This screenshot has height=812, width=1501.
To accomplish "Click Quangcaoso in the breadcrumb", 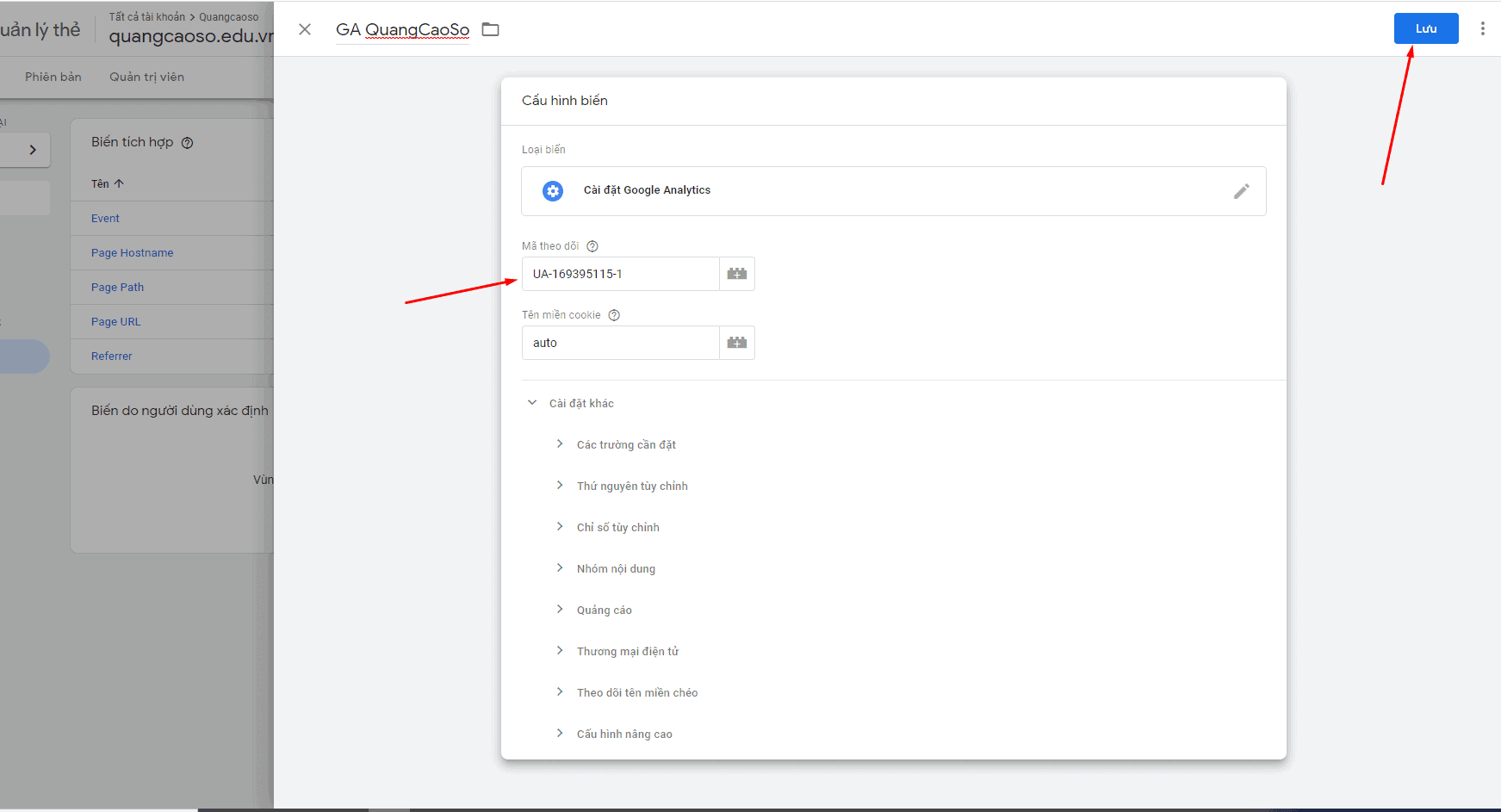I will tap(229, 17).
